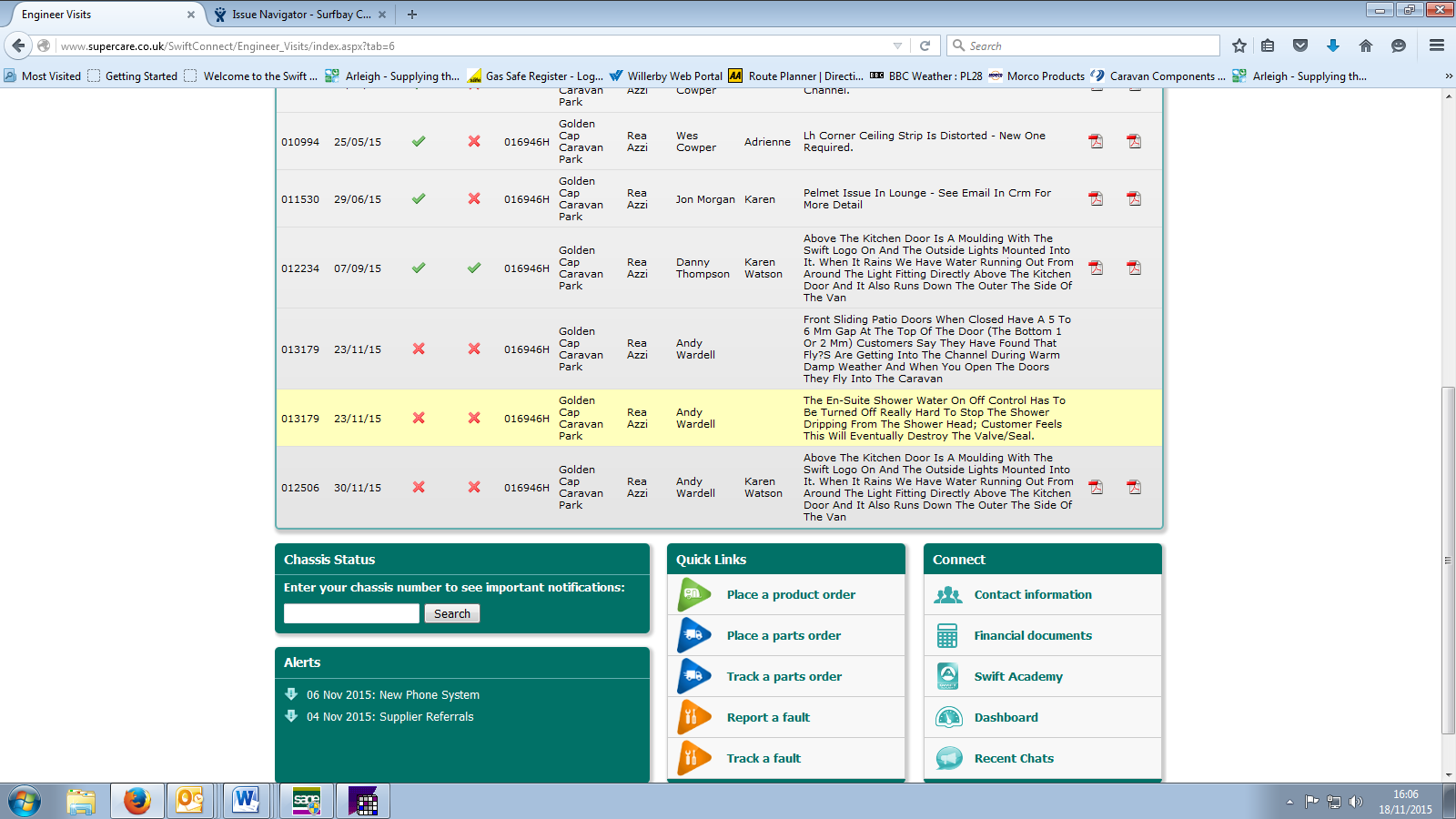1456x819 pixels.
Task: Click visit number 012234 in the table
Action: pos(300,268)
